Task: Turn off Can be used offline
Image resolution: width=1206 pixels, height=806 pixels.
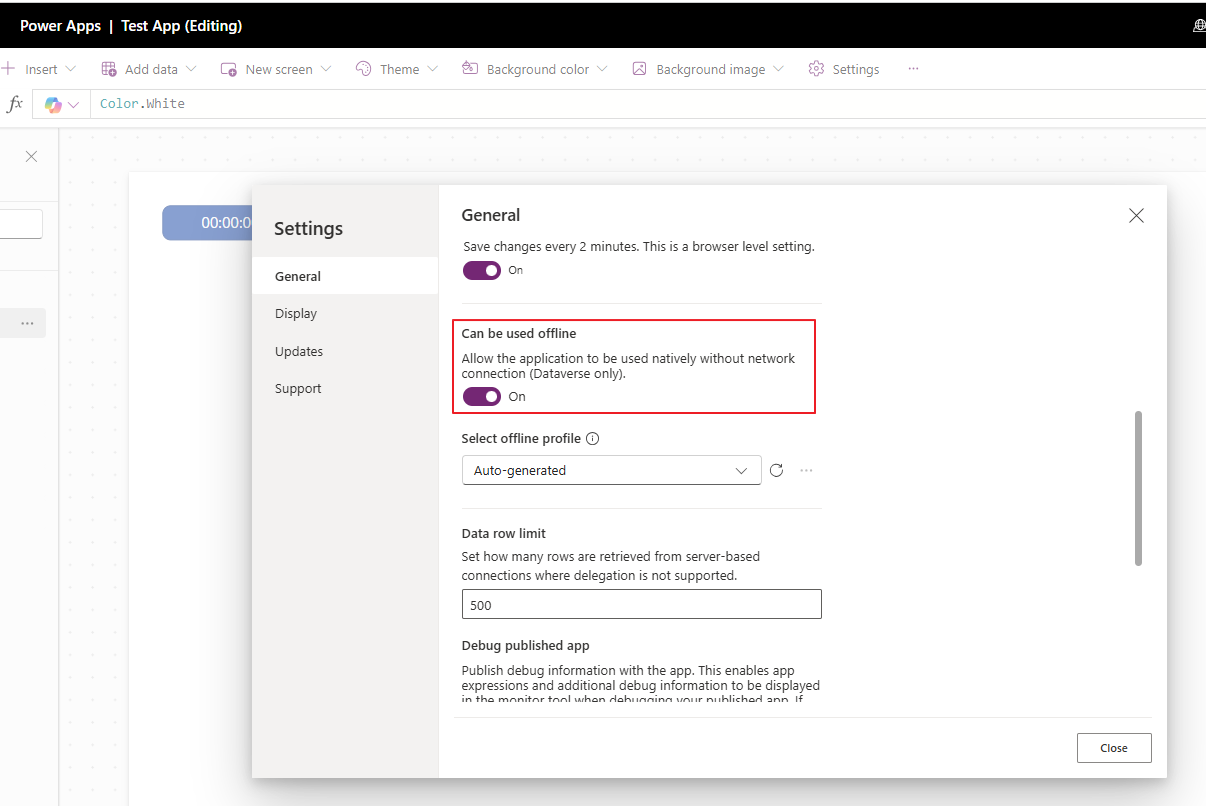Action: pos(481,396)
